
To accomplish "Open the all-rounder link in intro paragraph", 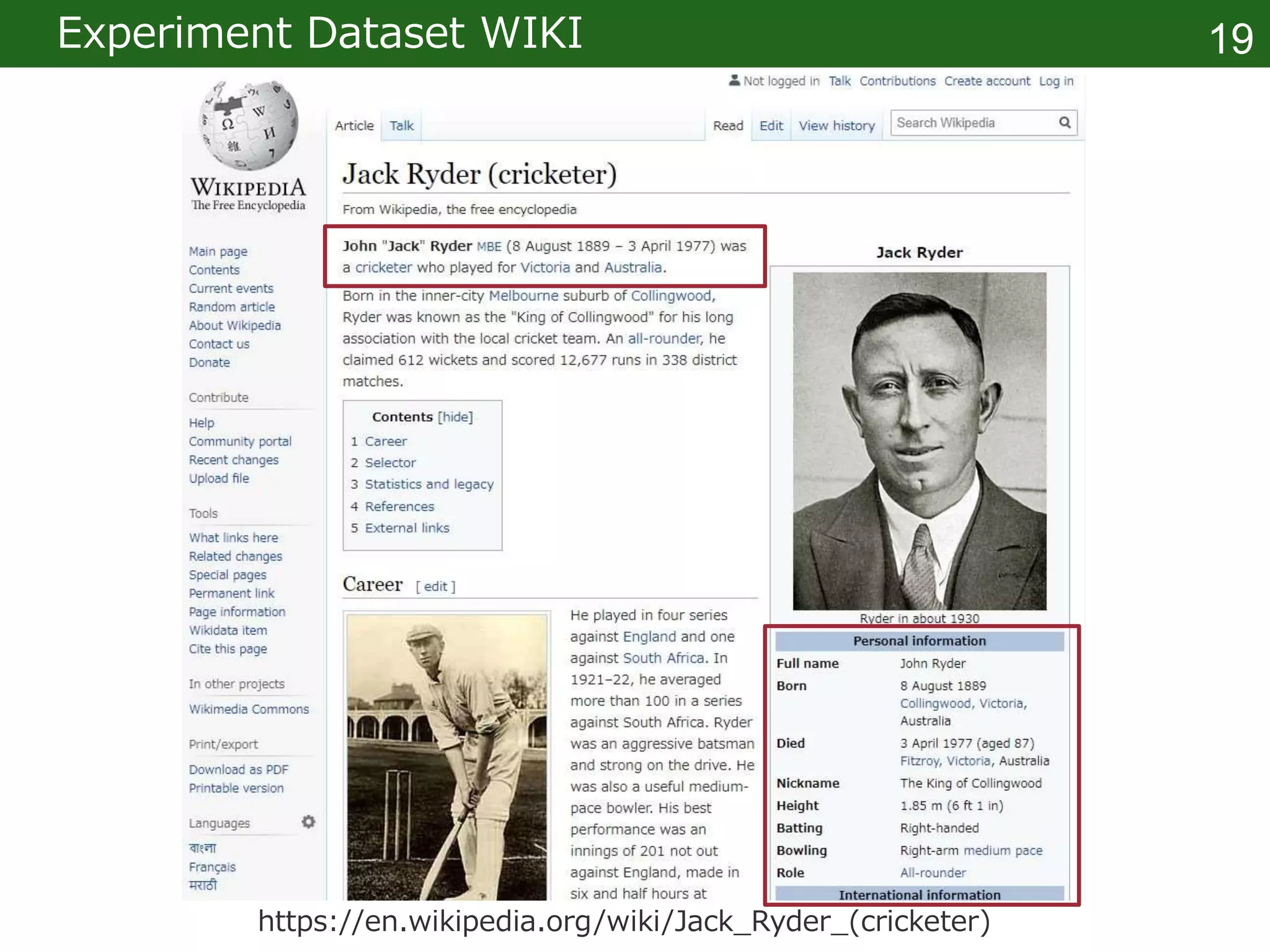I will (x=664, y=339).
